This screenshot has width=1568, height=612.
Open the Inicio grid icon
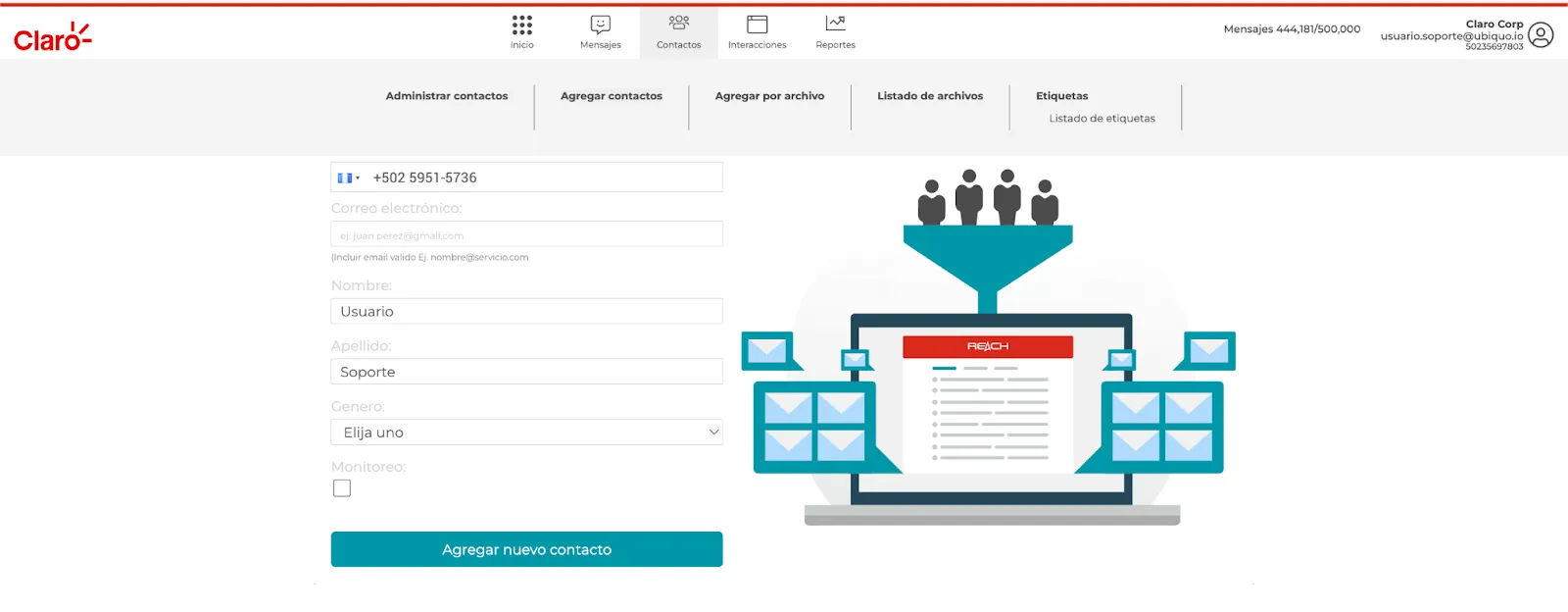click(522, 25)
